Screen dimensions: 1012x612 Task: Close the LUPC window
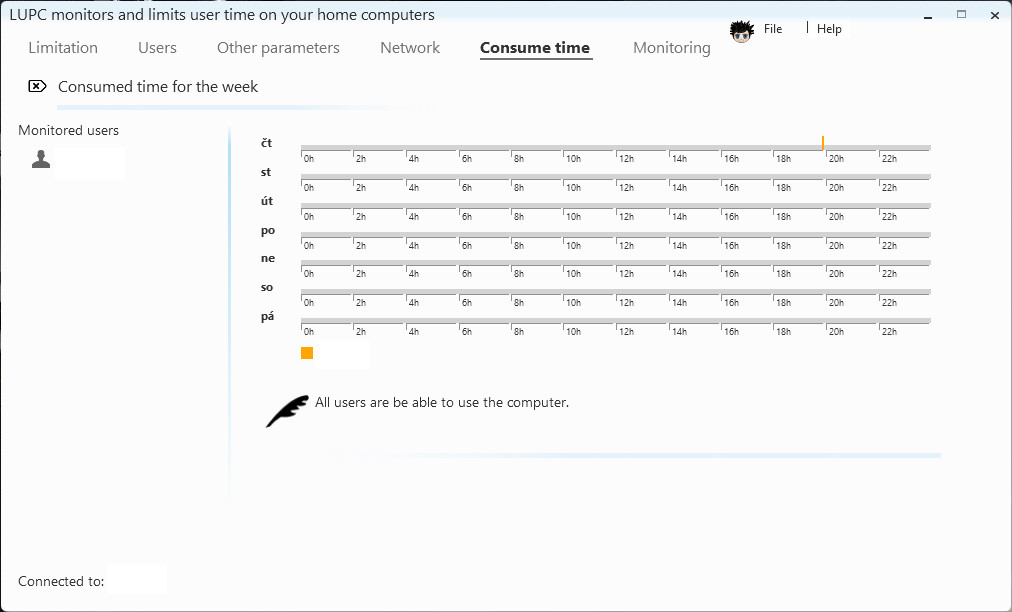click(x=995, y=15)
